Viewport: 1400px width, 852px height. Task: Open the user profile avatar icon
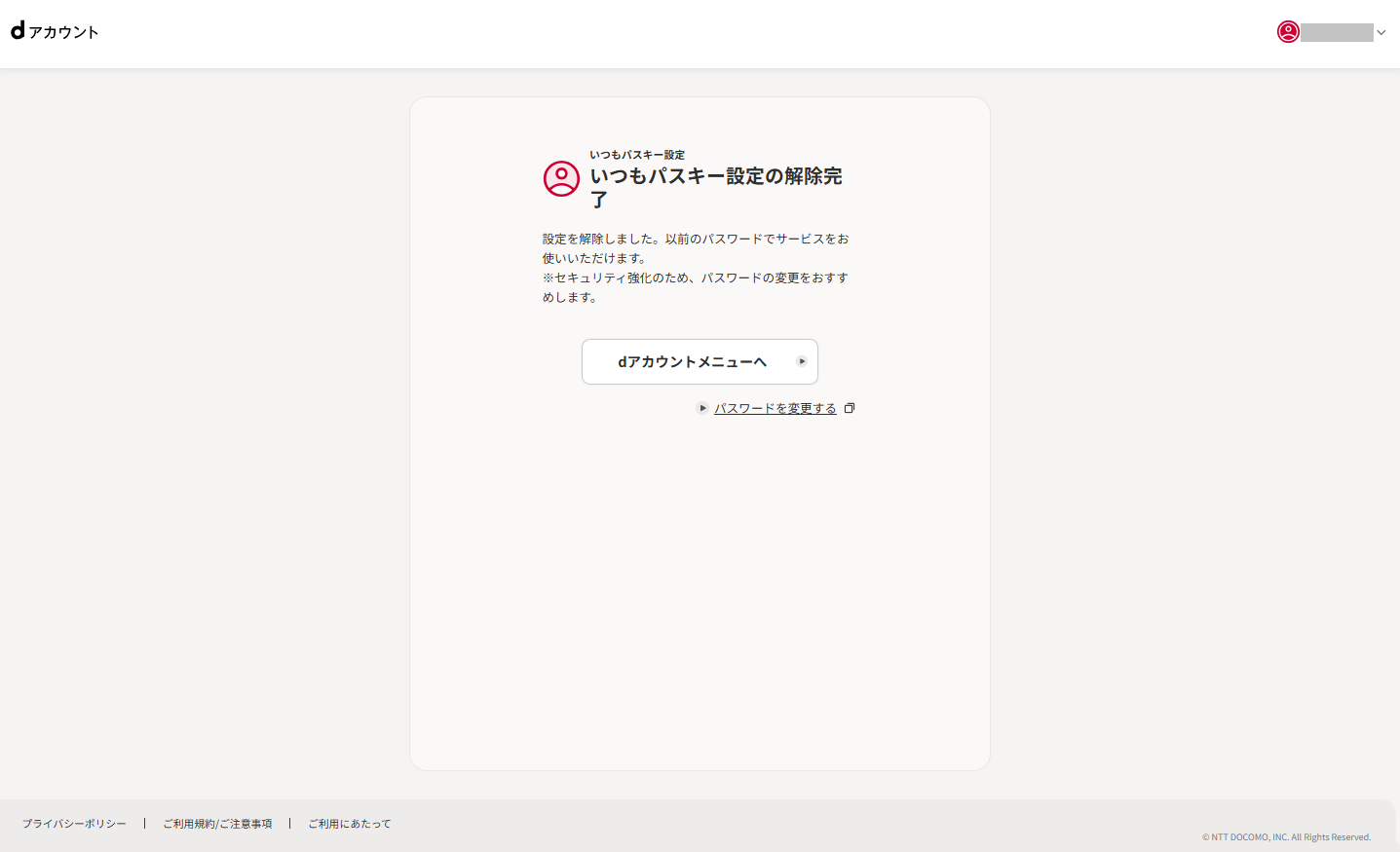(1288, 32)
